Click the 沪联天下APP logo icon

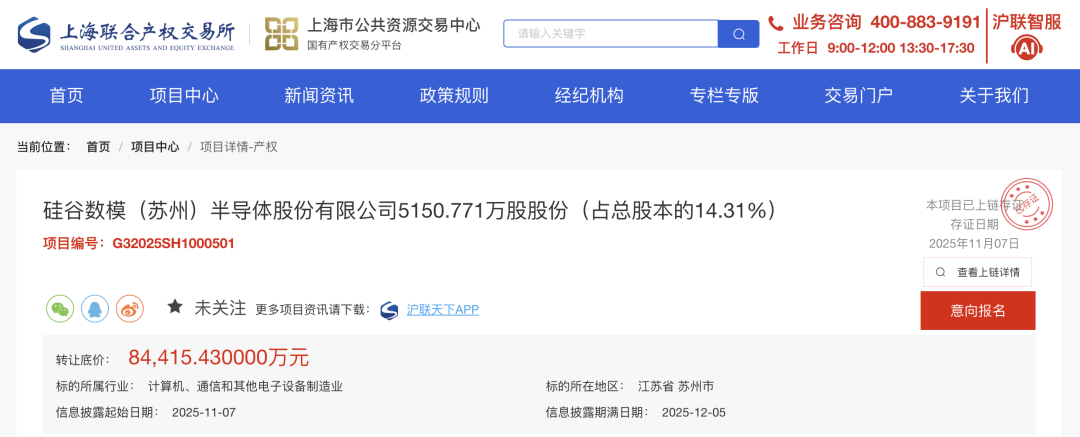390,310
